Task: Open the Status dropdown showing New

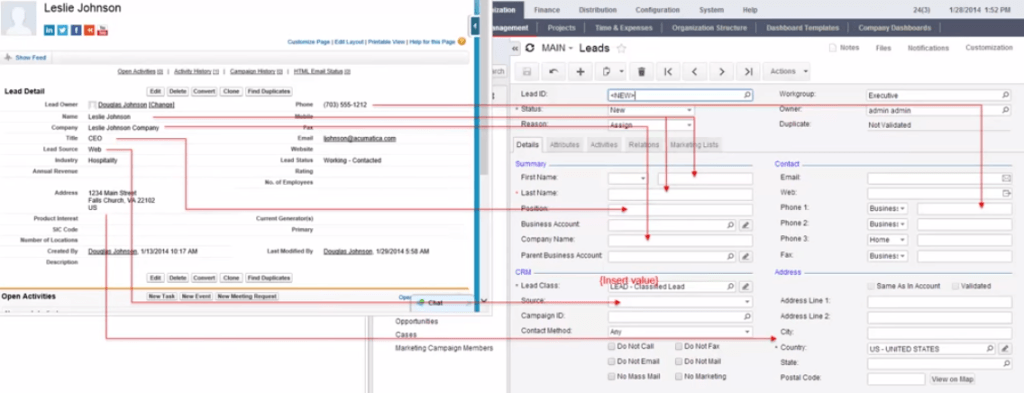Action: 650,110
